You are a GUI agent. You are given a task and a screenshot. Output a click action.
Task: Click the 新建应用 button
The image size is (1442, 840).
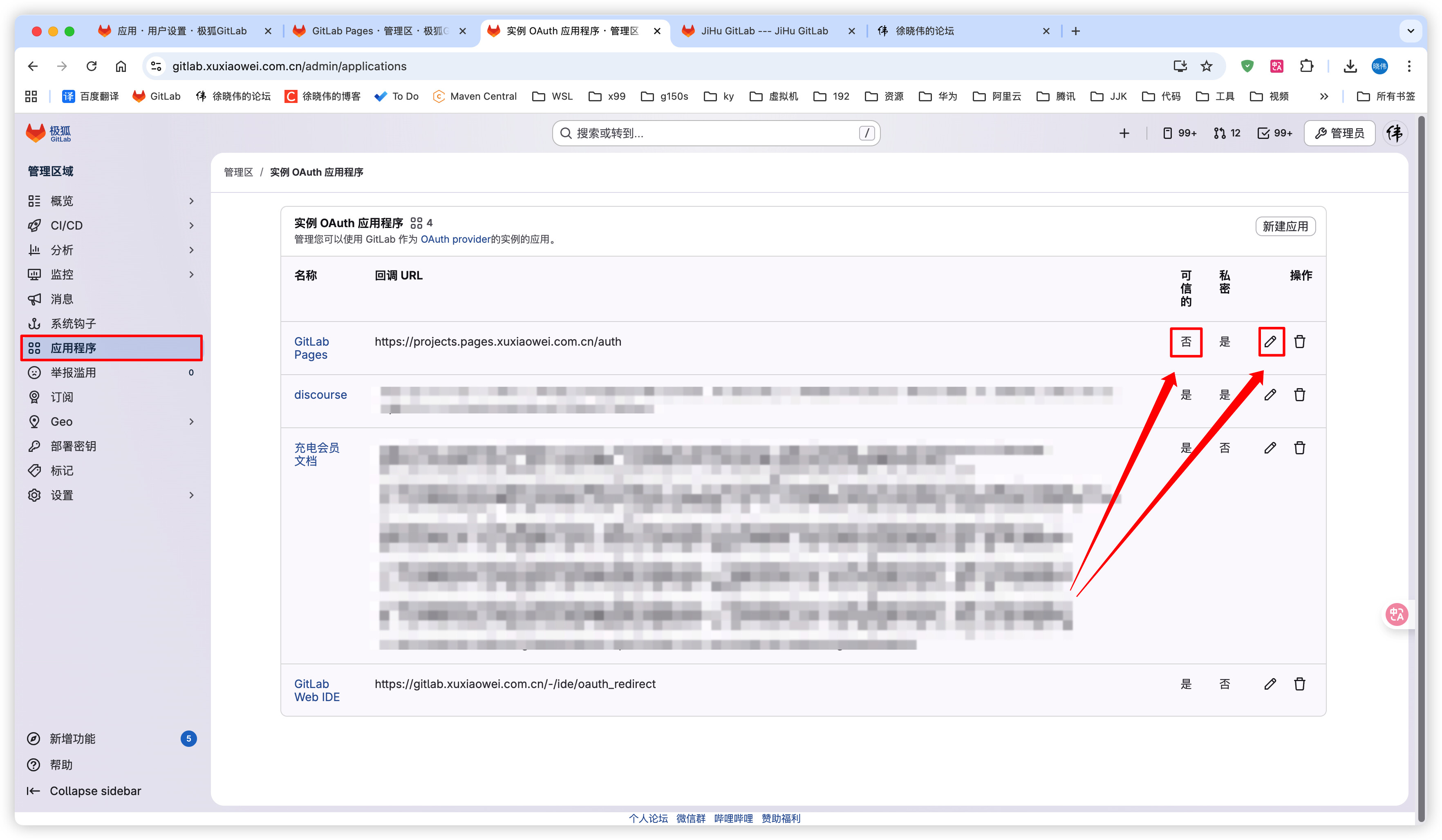click(x=1285, y=226)
